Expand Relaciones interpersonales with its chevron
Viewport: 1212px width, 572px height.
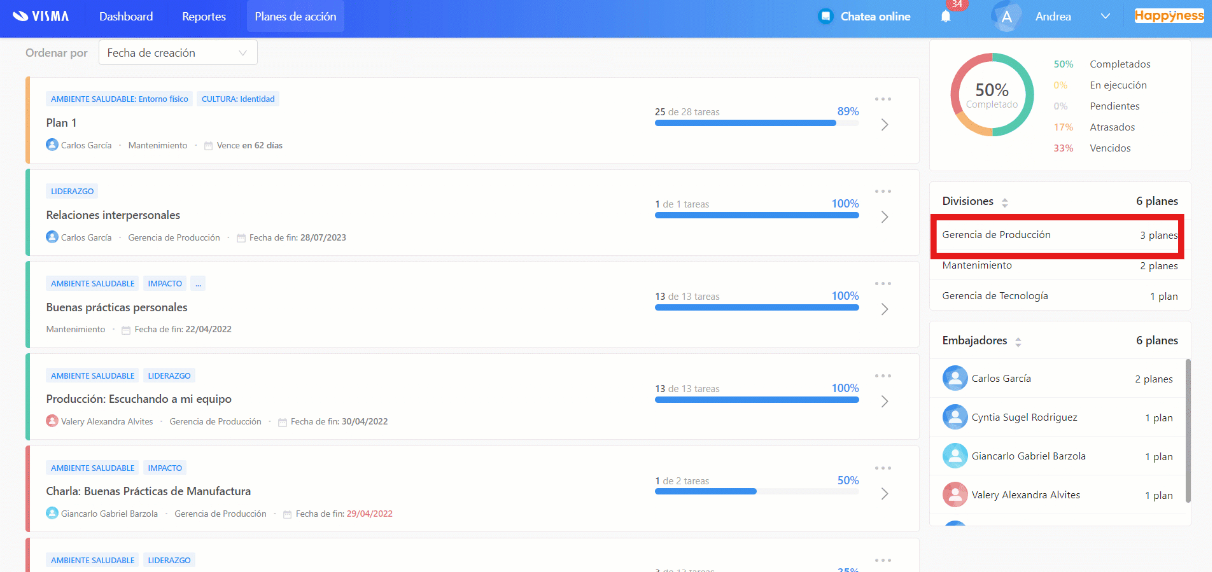(x=884, y=217)
